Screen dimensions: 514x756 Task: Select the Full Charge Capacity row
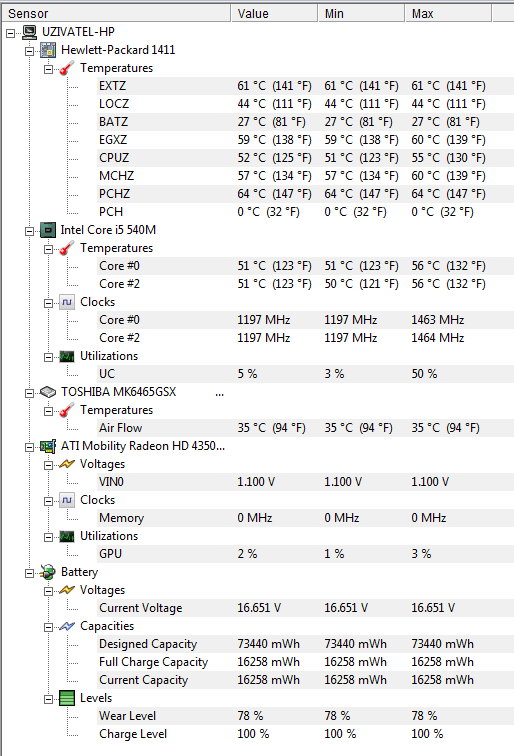pyautogui.click(x=305, y=662)
